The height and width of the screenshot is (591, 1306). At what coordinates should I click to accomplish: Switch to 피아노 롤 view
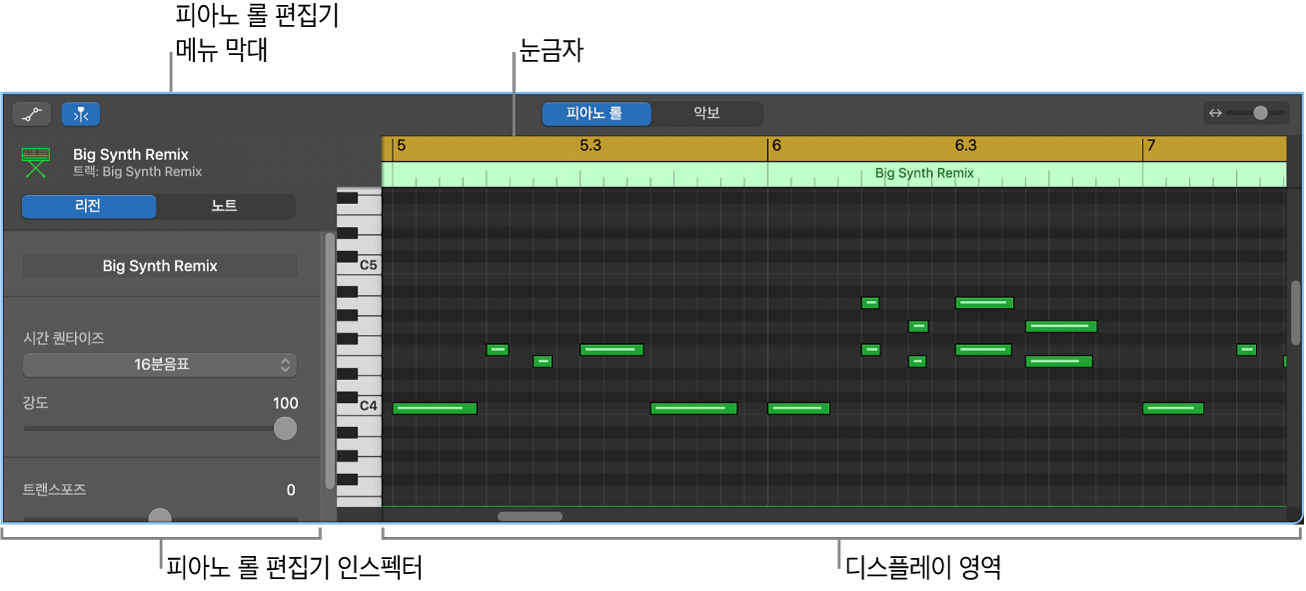[x=596, y=114]
